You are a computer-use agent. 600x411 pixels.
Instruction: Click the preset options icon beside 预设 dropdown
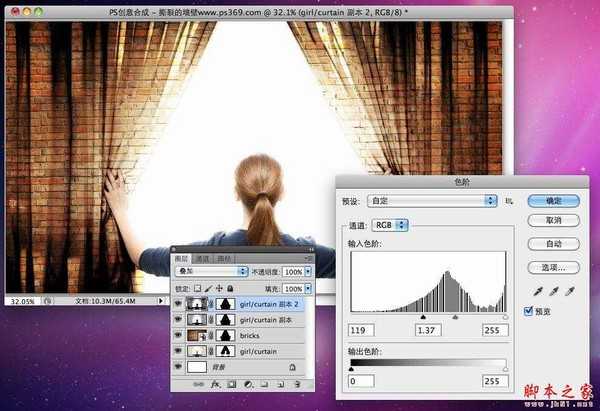(508, 201)
